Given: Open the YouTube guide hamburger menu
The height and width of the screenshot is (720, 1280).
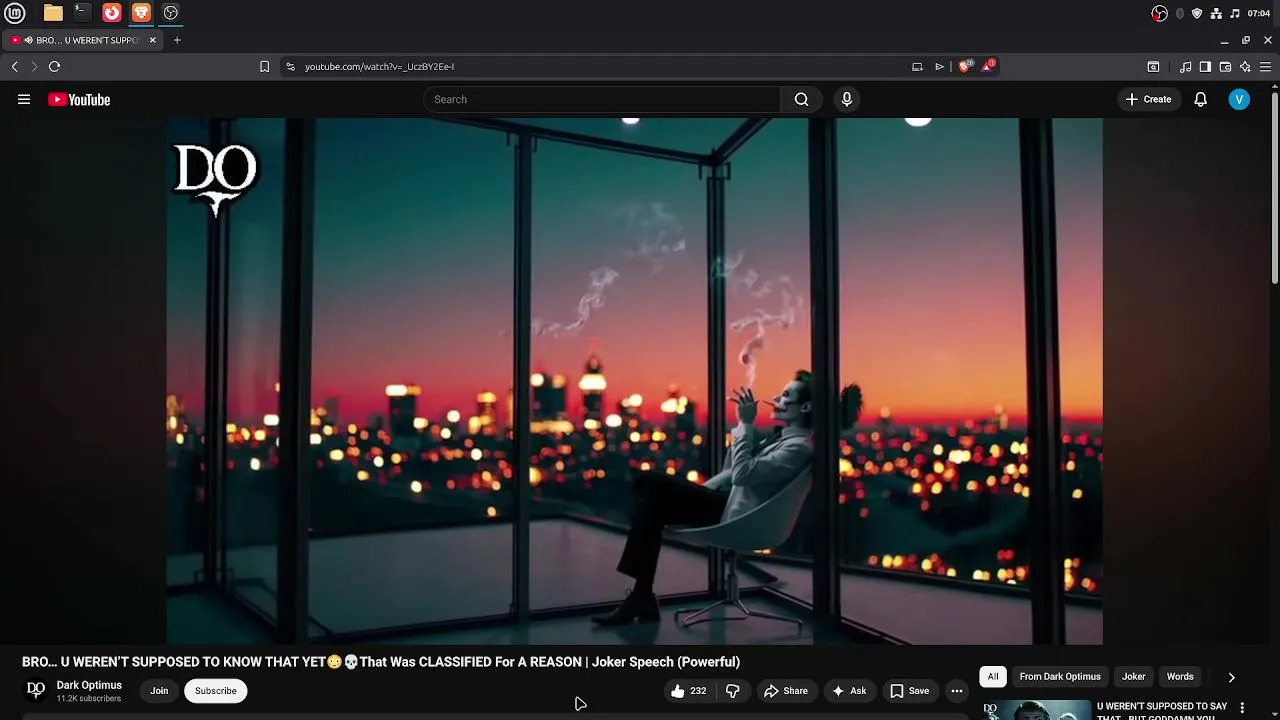Looking at the screenshot, I should click(24, 99).
